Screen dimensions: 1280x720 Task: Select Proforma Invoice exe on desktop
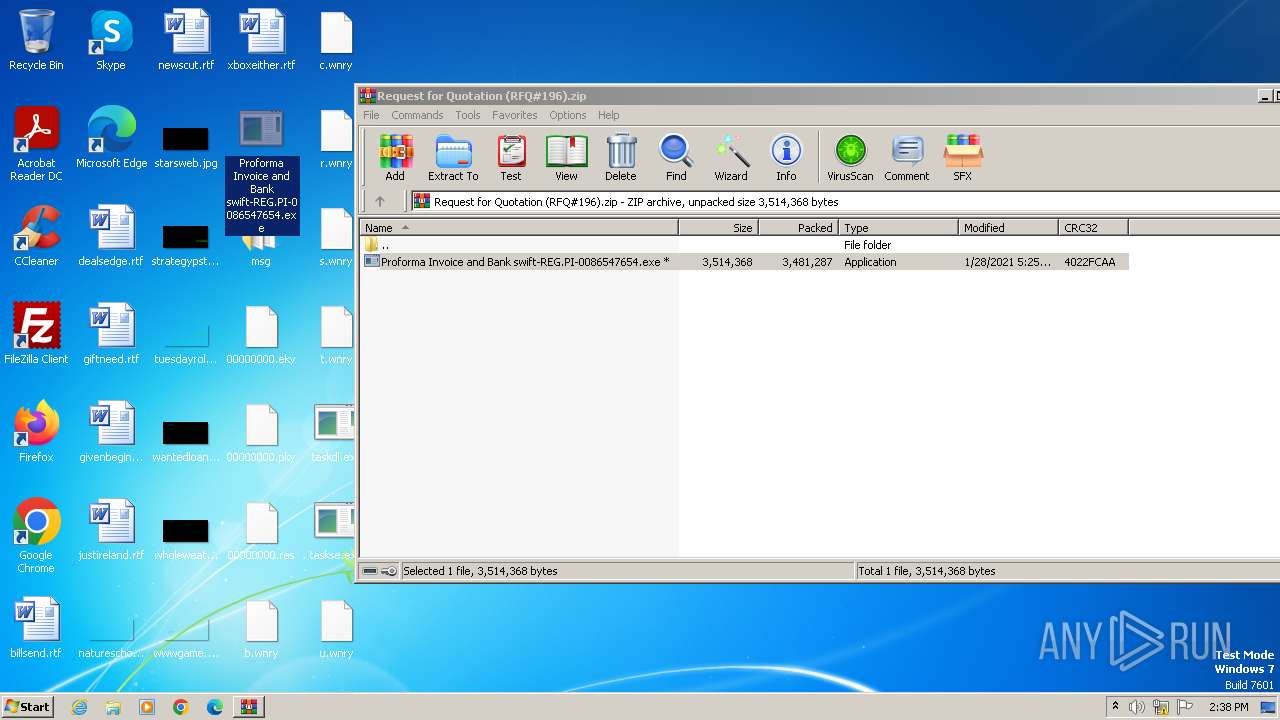tap(261, 171)
